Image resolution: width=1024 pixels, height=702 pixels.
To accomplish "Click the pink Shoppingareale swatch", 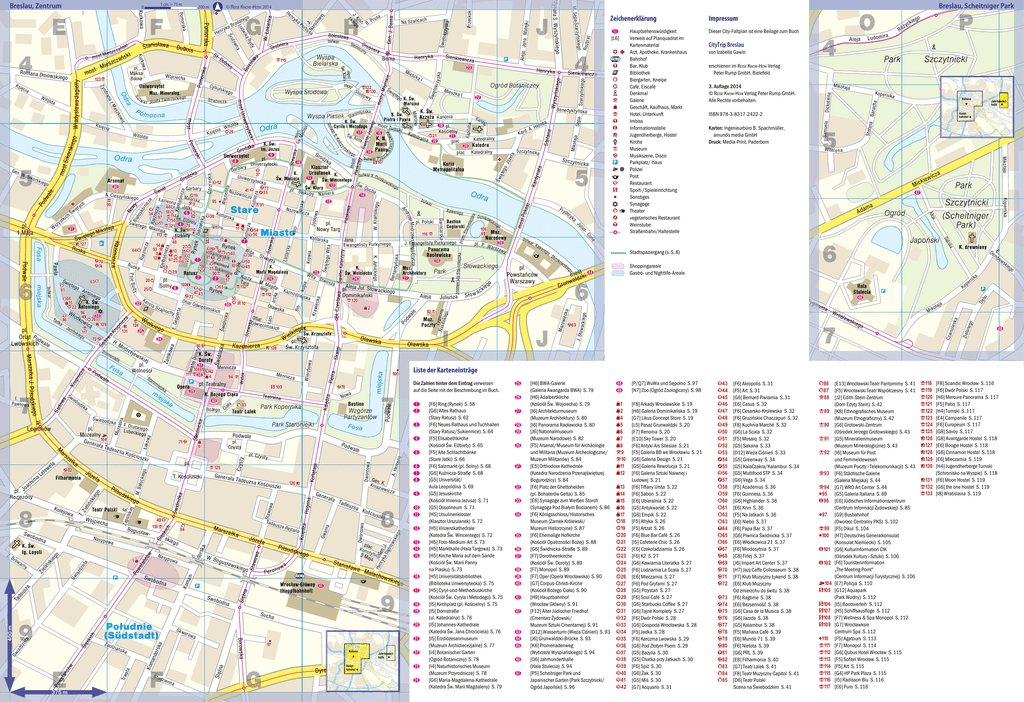I will click(x=619, y=266).
